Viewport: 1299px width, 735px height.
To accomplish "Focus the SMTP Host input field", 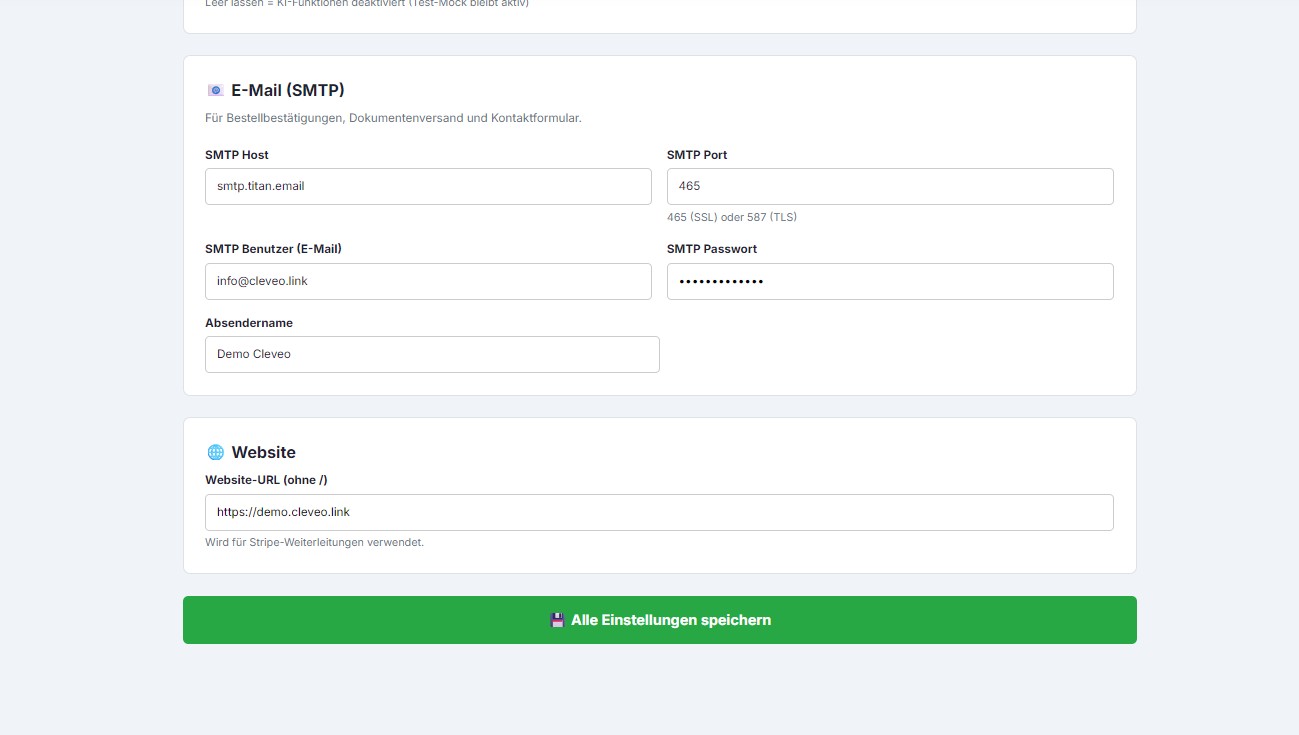I will coord(428,187).
